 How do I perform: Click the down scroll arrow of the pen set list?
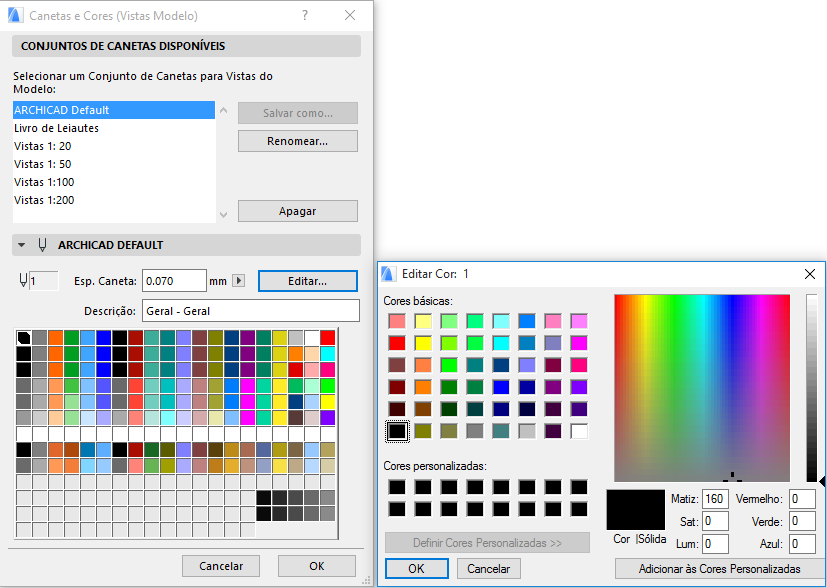click(222, 214)
